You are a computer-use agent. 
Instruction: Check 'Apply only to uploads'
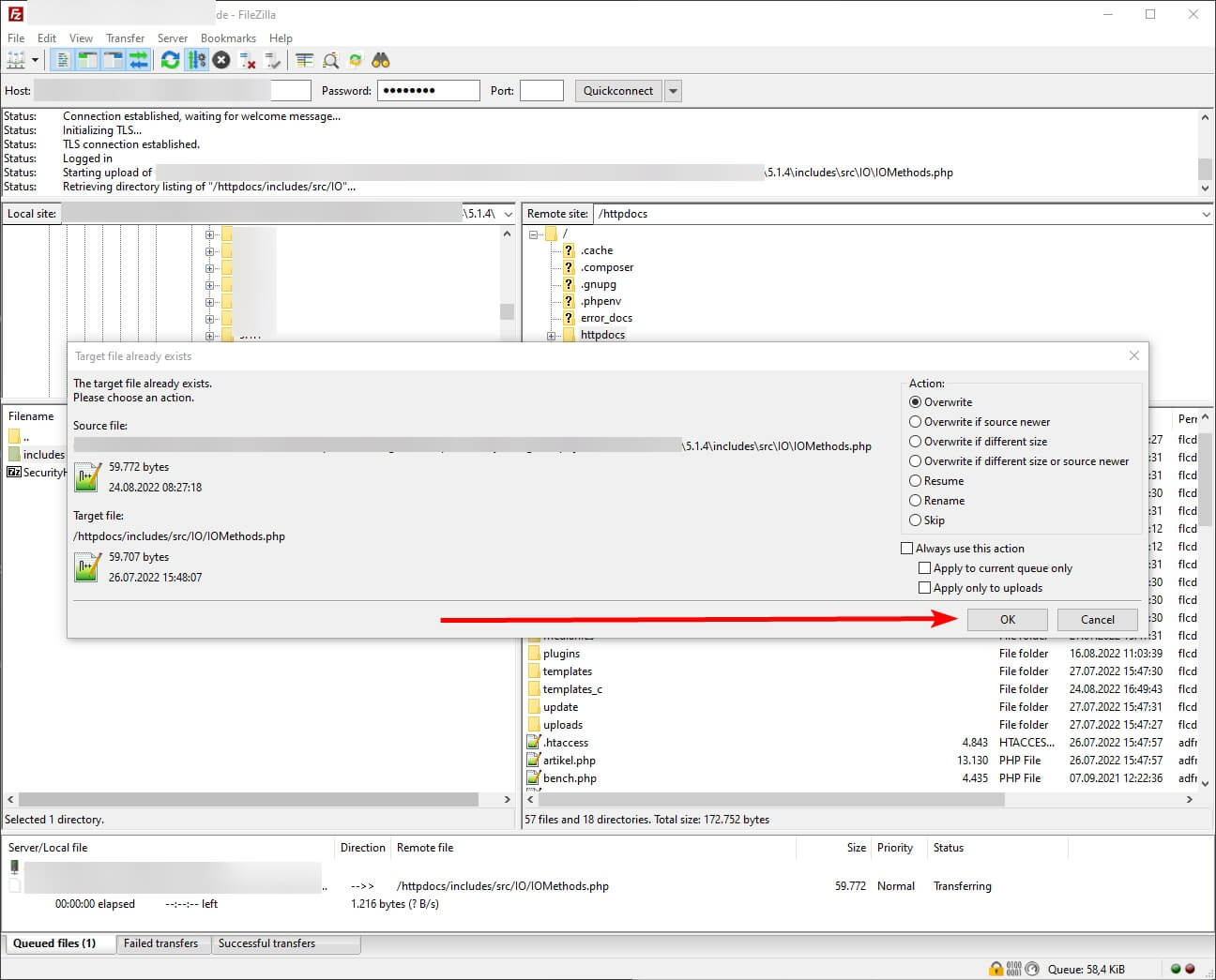925,588
